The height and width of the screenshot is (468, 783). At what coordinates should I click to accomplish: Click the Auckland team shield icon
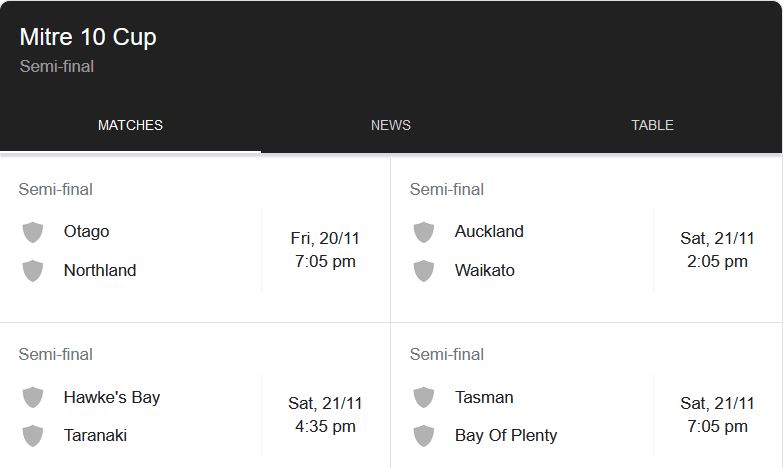pyautogui.click(x=424, y=232)
